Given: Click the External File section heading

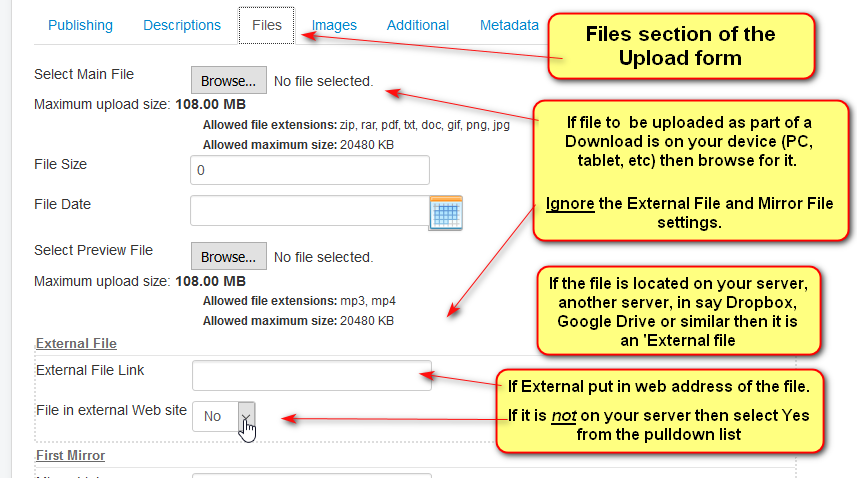Looking at the screenshot, I should pyautogui.click(x=76, y=343).
